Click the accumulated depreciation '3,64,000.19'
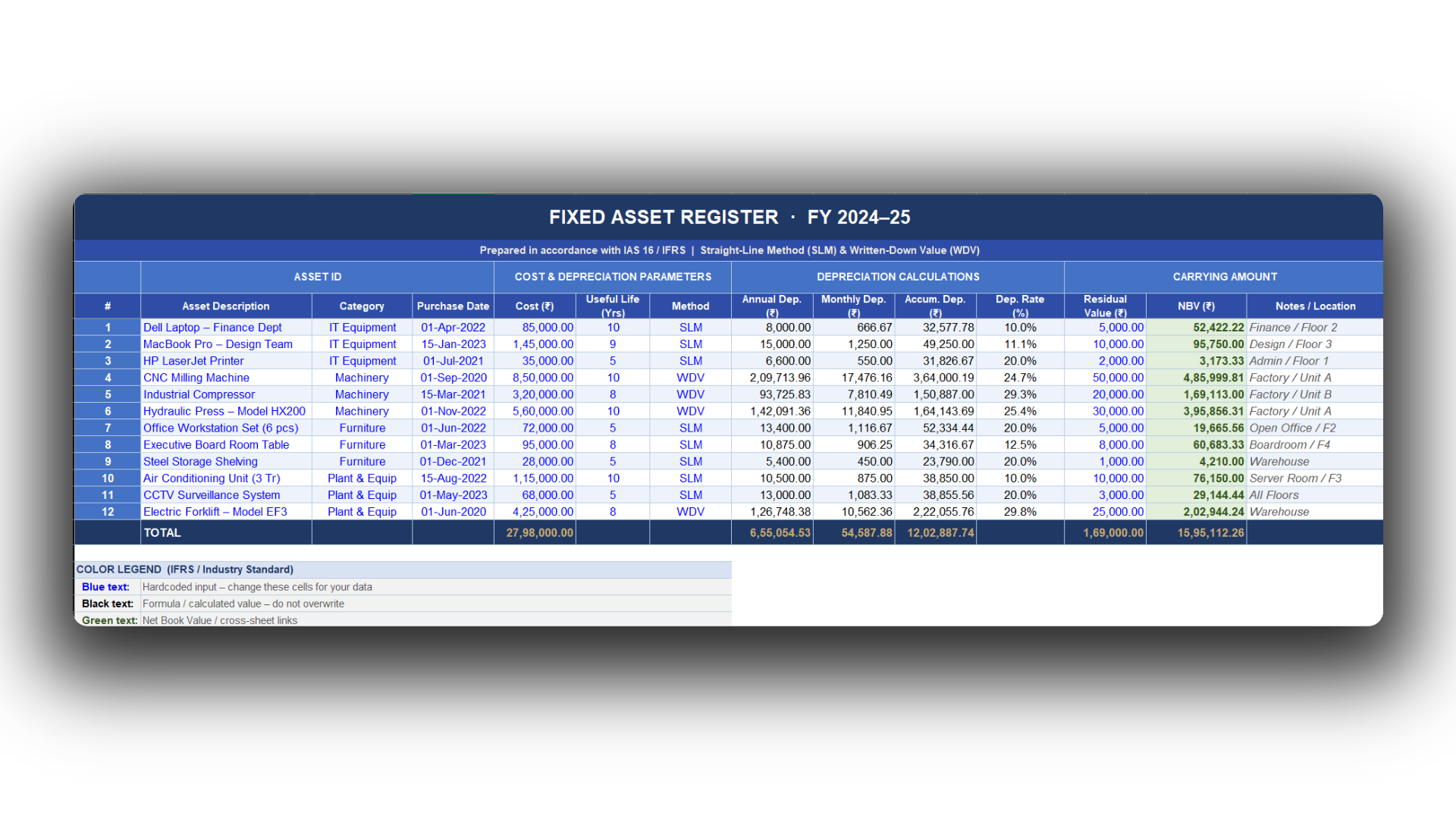The height and width of the screenshot is (819, 1456). coord(935,378)
